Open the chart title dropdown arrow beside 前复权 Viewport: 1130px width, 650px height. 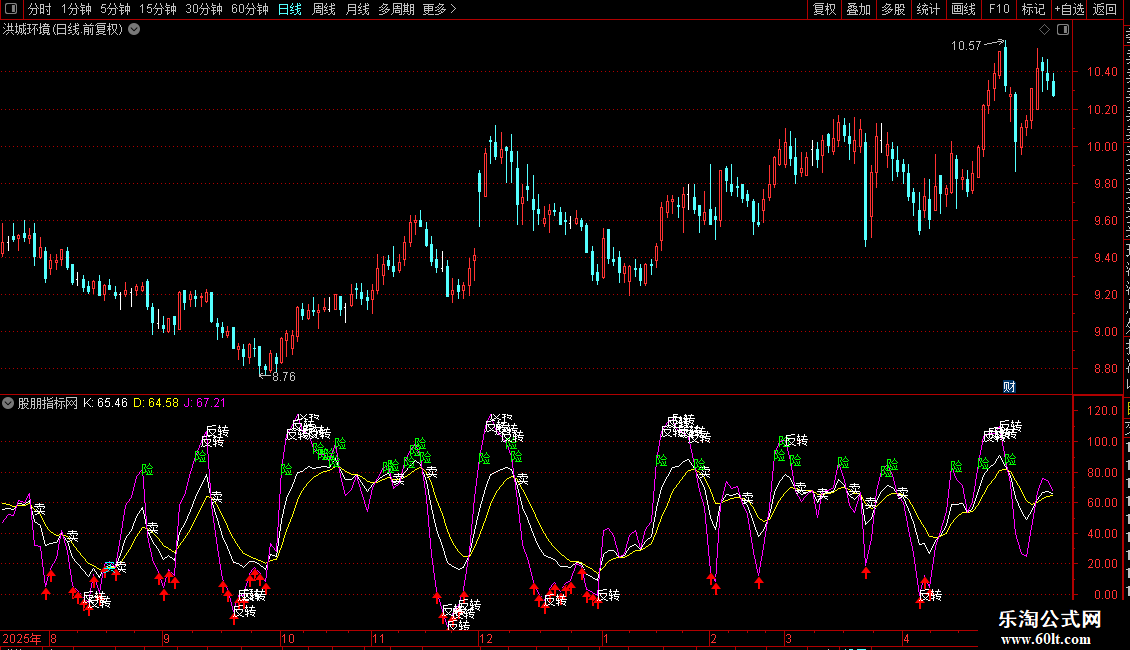click(134, 30)
